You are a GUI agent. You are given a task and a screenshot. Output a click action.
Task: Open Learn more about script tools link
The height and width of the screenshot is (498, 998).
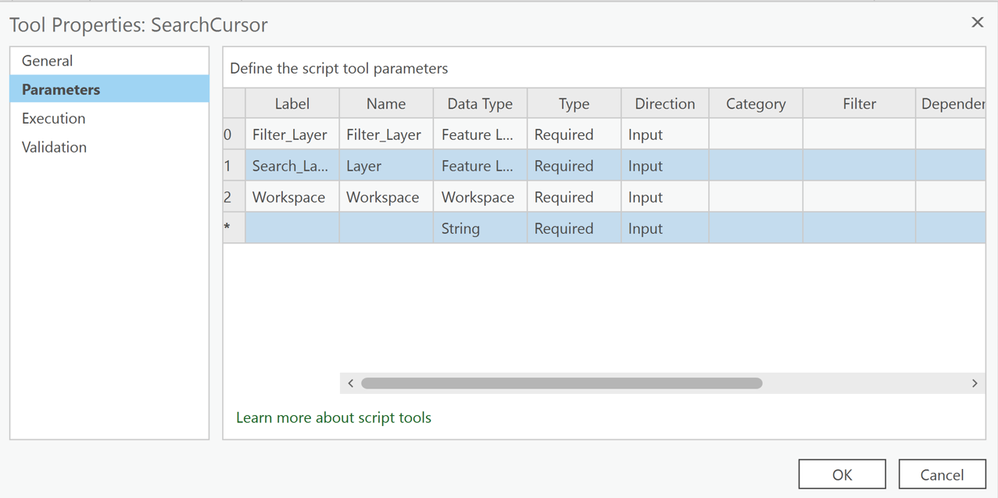click(334, 417)
